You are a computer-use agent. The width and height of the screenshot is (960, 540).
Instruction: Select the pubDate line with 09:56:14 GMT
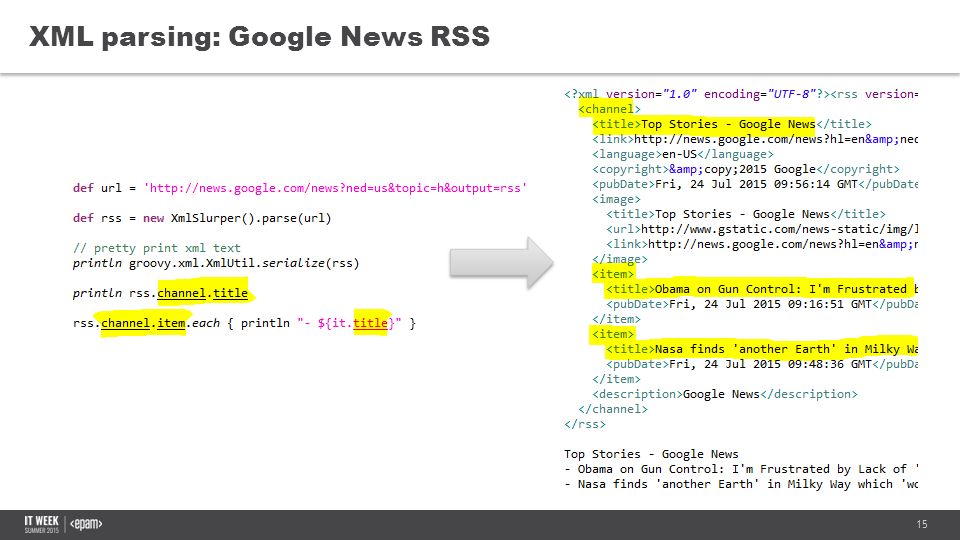(x=755, y=184)
